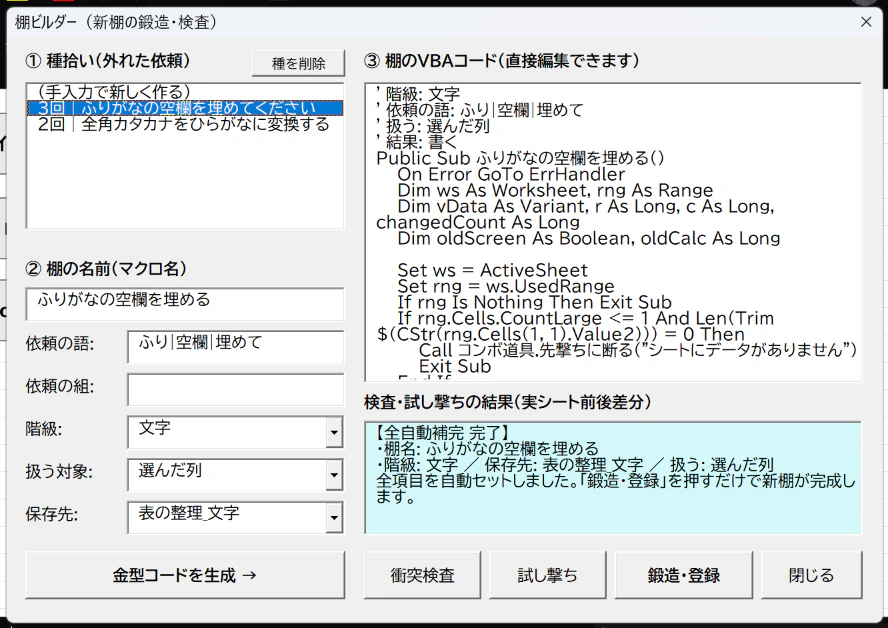Click the 選んだ列 value in 扱う対象 combo
This screenshot has height=628, width=888.
(x=170, y=470)
